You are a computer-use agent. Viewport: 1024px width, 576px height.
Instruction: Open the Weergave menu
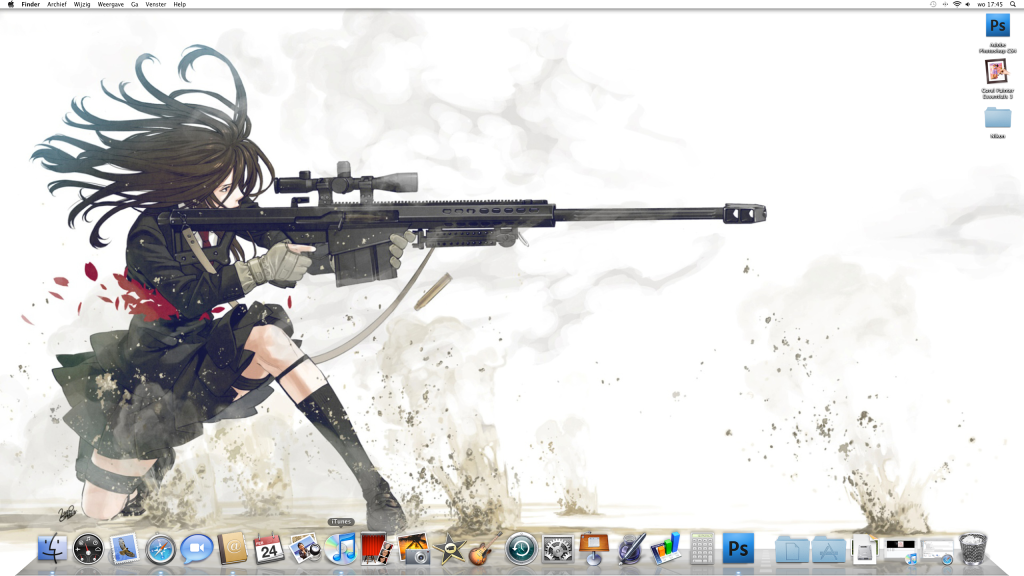point(110,4)
